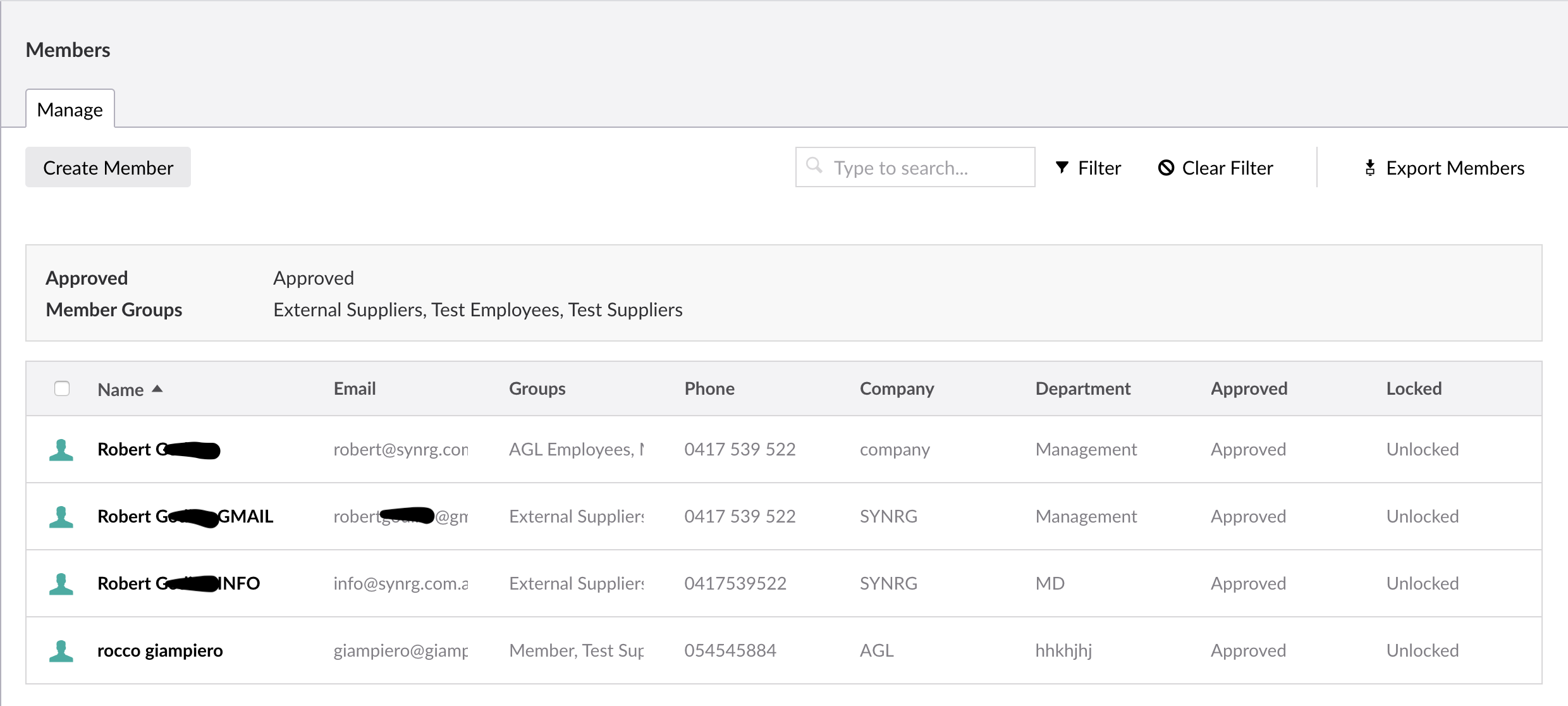Click the search magnifier icon
Image resolution: width=1568 pixels, height=706 pixels.
(814, 166)
